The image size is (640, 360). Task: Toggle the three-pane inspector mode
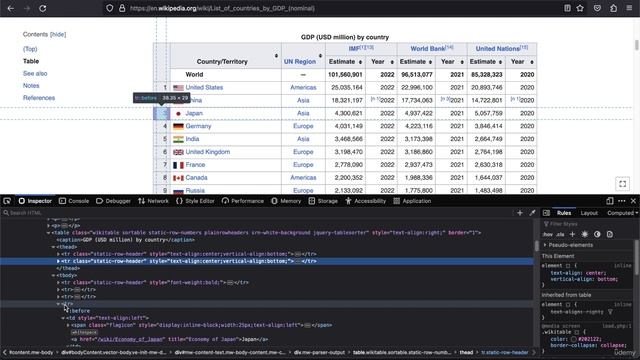[546, 213]
